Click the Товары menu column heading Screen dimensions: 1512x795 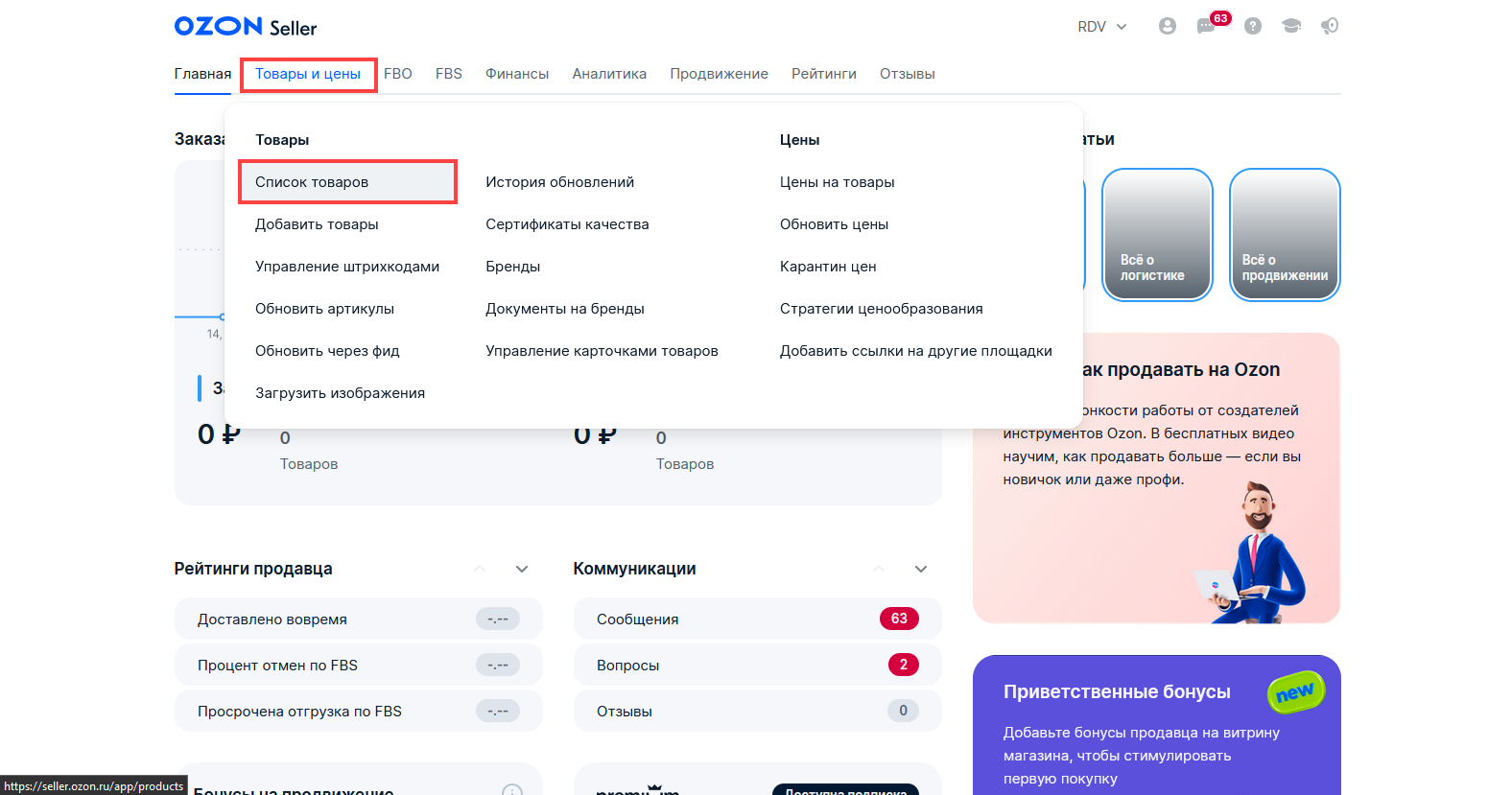pyautogui.click(x=282, y=140)
